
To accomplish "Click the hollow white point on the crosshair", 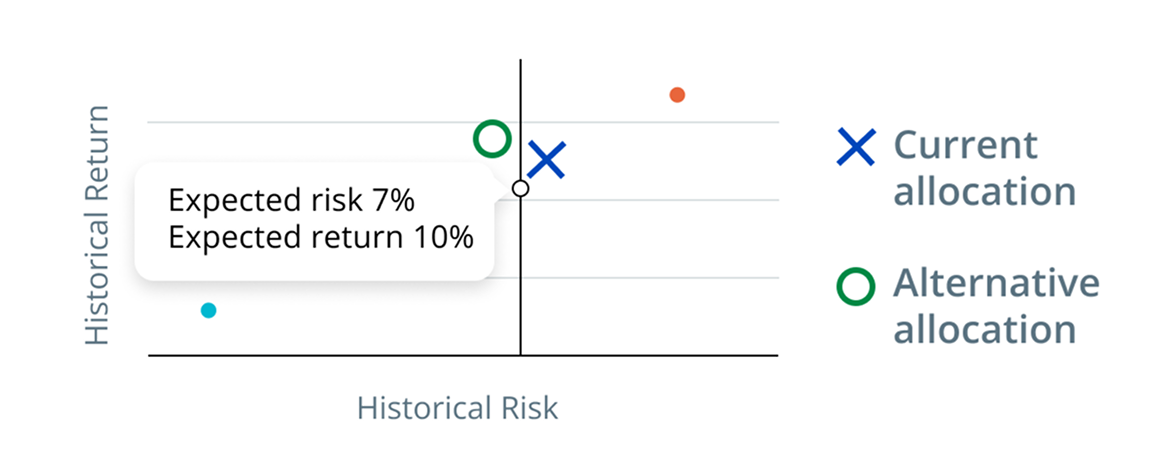I will (x=520, y=188).
